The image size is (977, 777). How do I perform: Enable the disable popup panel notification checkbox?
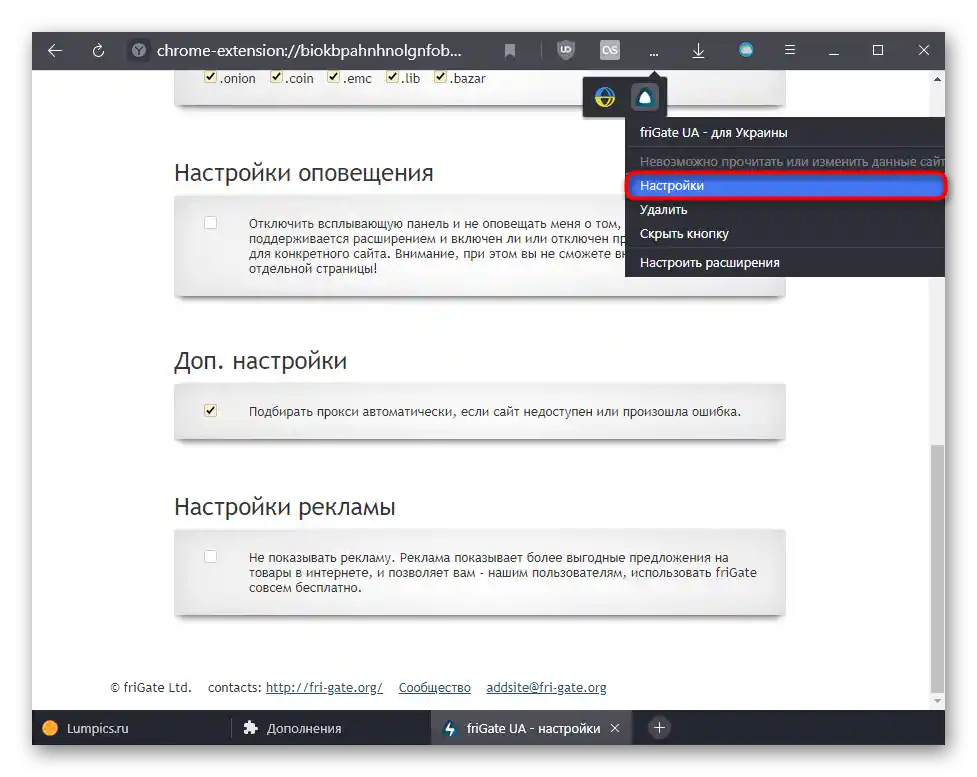211,222
